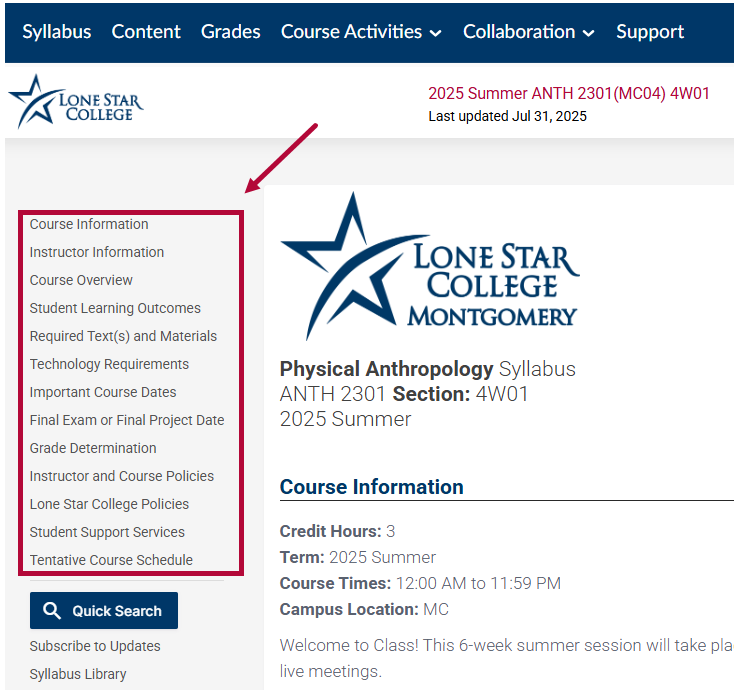Jump to Grade Determination section
The height and width of the screenshot is (695, 739).
[93, 448]
